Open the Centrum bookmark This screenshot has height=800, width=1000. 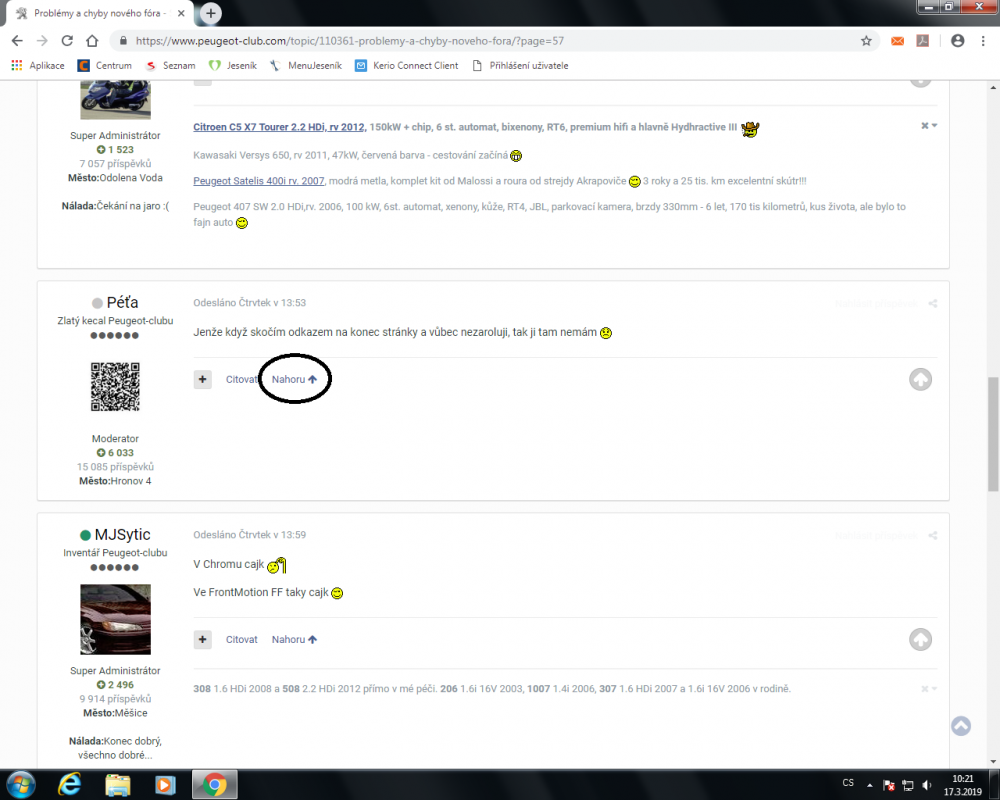(105, 66)
